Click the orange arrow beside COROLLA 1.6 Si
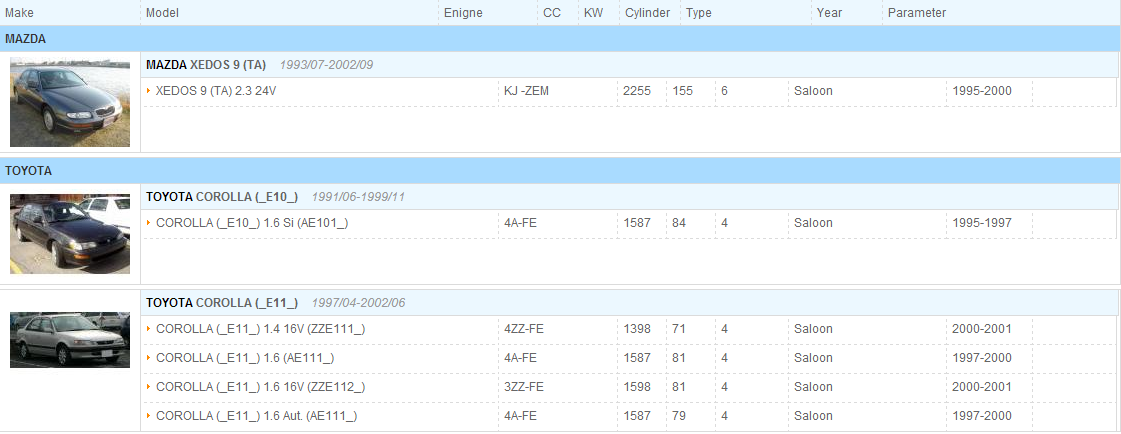 [149, 222]
